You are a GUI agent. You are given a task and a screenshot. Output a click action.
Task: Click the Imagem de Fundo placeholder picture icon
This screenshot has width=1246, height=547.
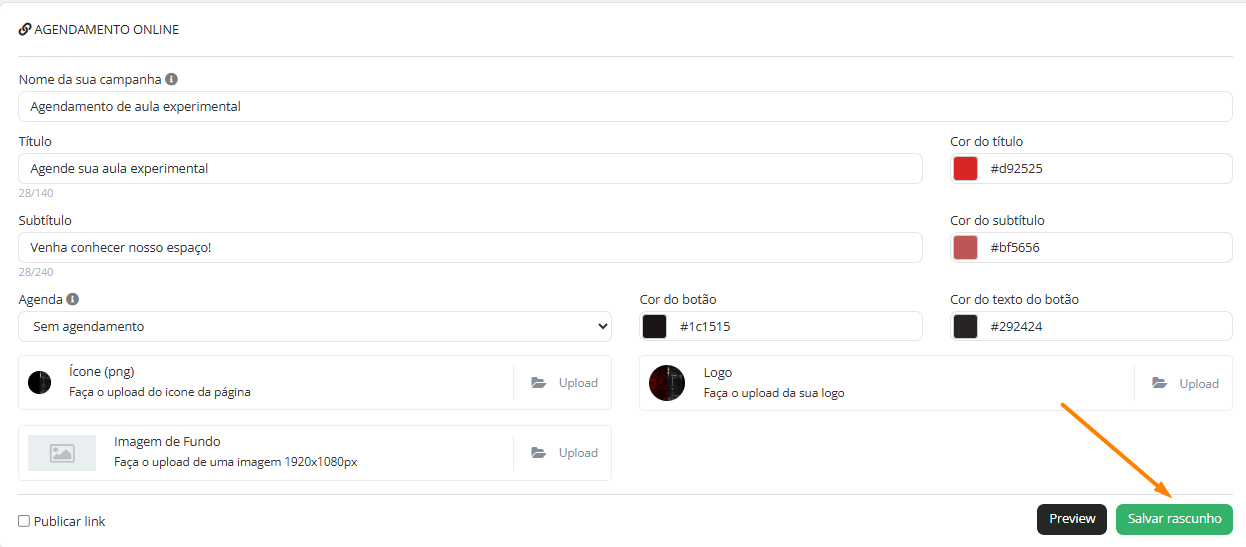pos(62,453)
